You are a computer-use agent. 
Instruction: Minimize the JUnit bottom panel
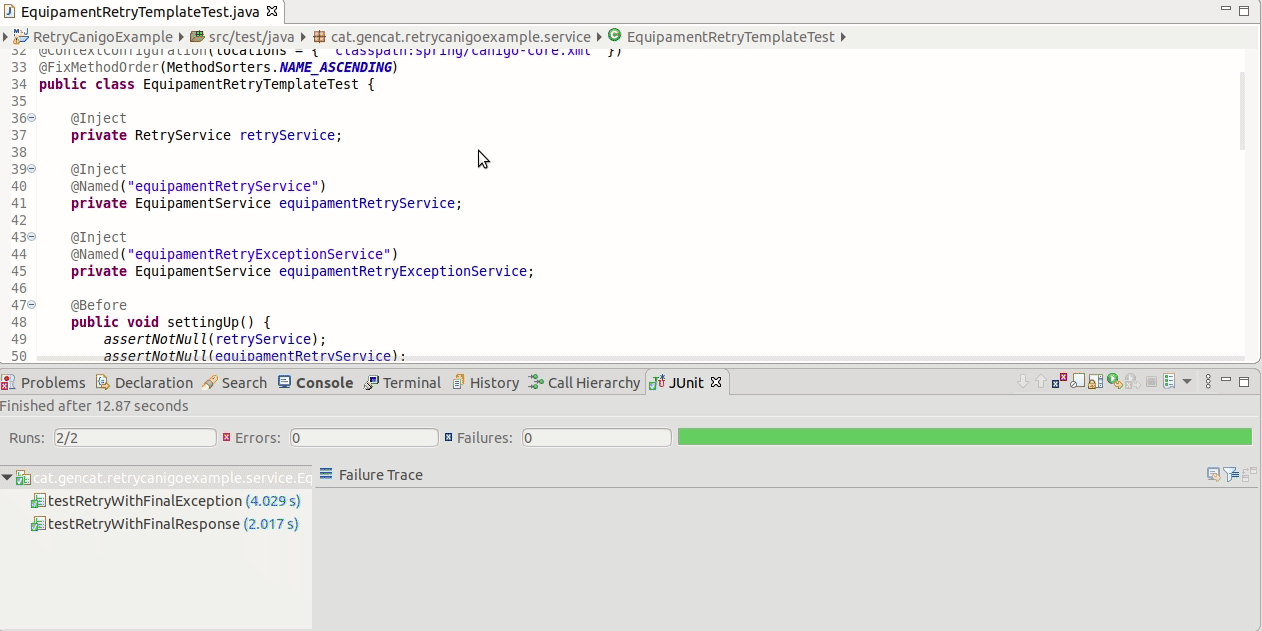click(1226, 379)
